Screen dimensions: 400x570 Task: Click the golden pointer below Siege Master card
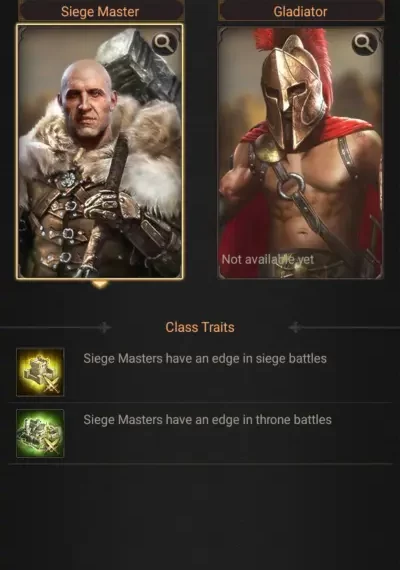point(100,284)
